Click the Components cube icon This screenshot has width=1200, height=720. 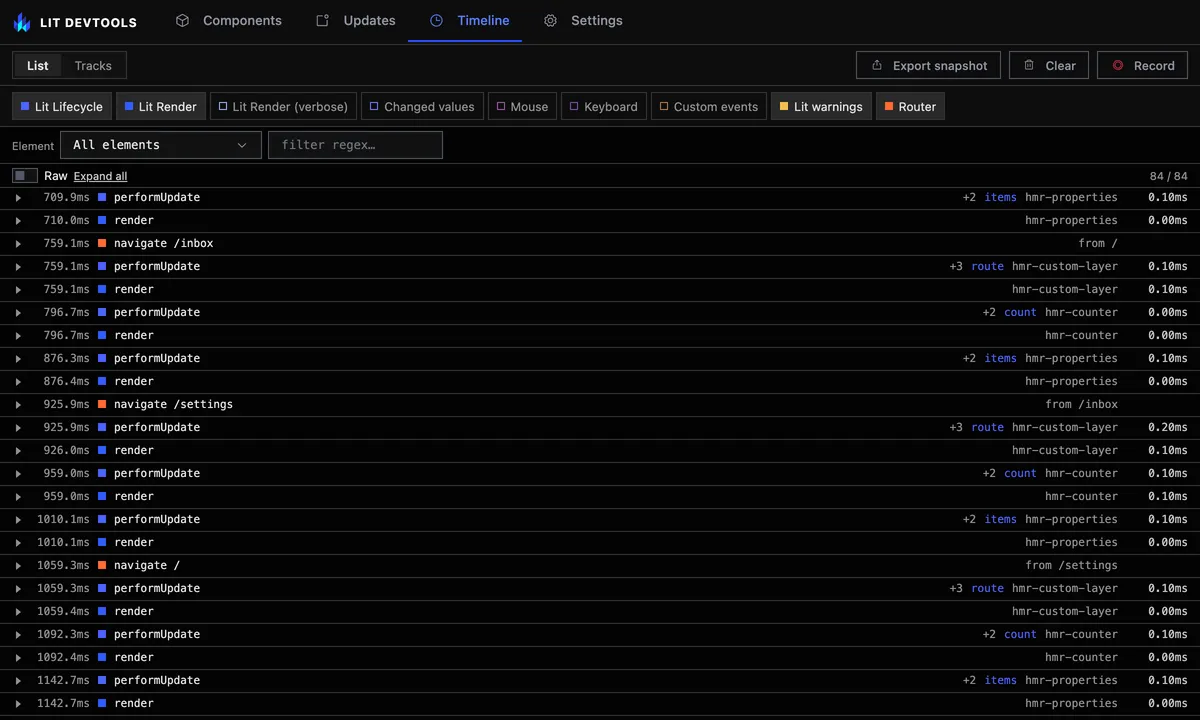[182, 20]
